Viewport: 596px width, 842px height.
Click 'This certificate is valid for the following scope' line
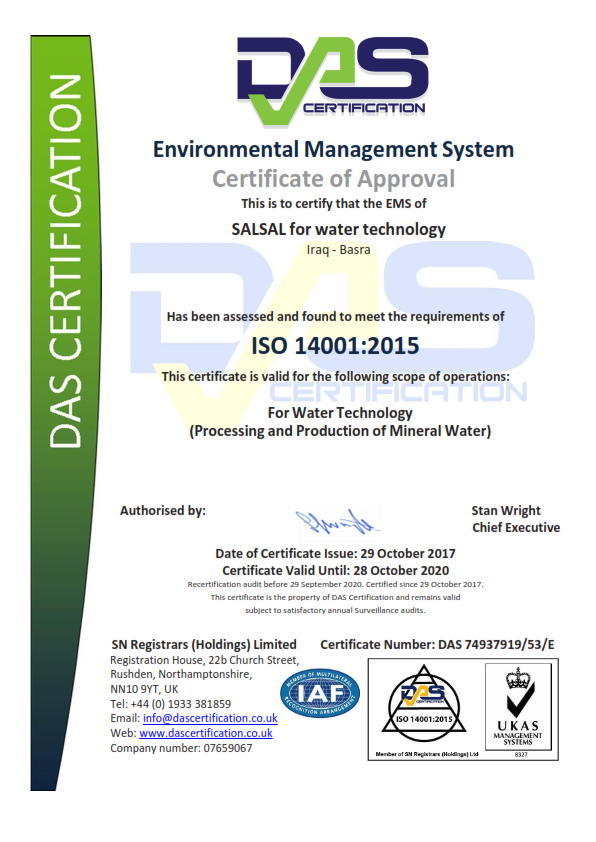336,376
